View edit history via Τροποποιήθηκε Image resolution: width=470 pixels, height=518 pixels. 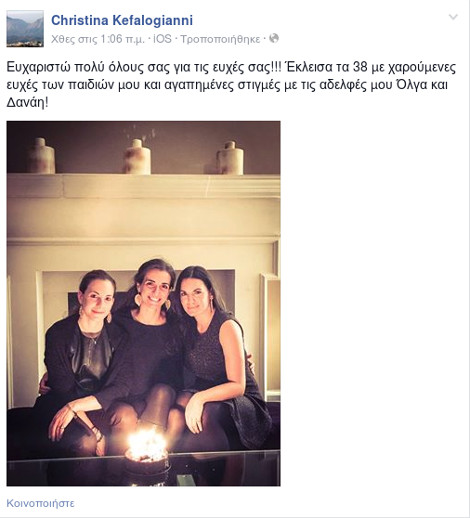coord(220,39)
